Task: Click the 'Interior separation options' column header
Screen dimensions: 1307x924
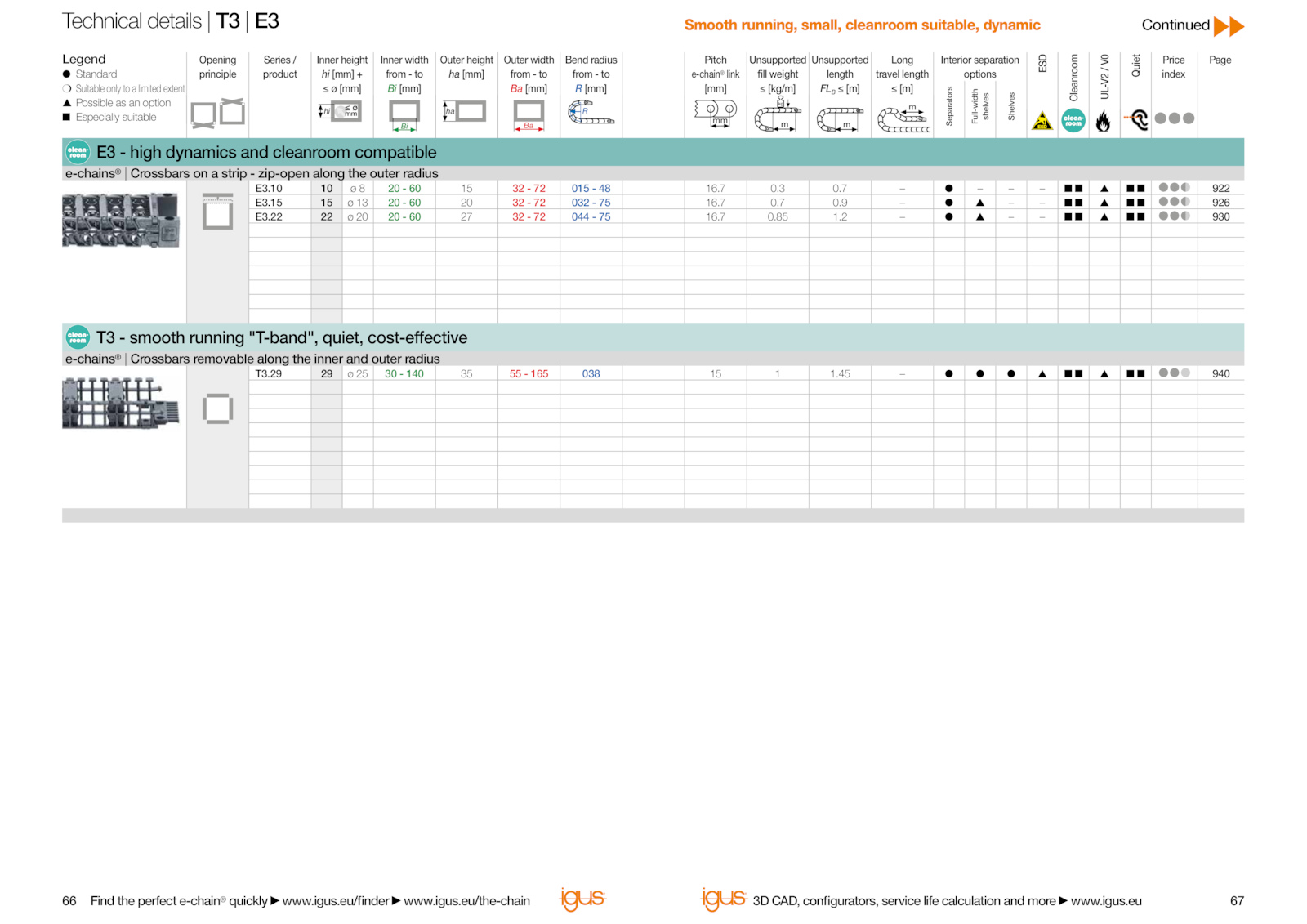Action: point(979,67)
